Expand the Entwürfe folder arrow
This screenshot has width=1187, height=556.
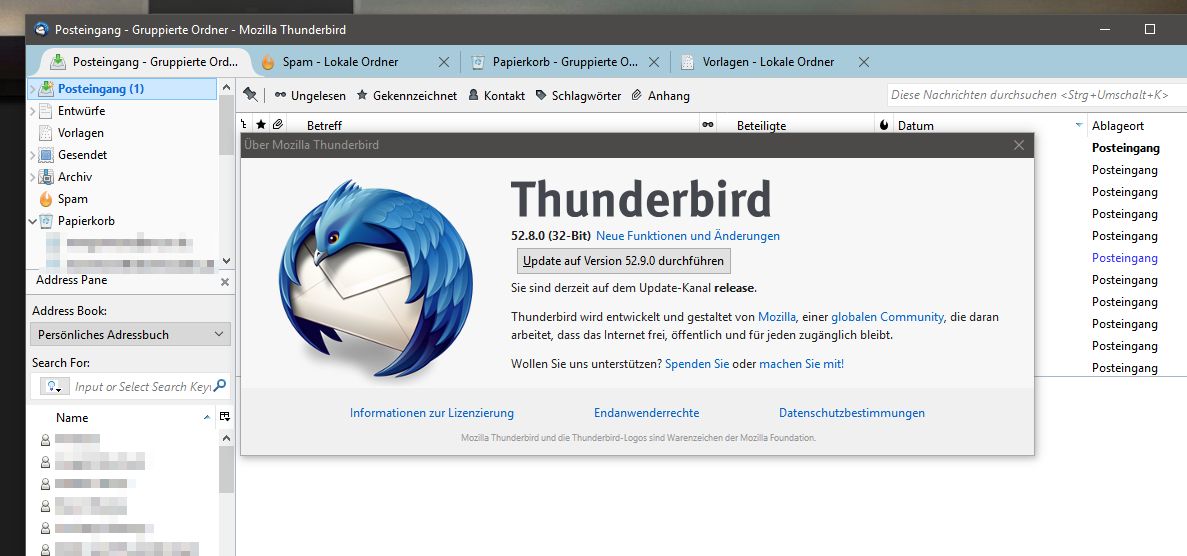(33, 111)
